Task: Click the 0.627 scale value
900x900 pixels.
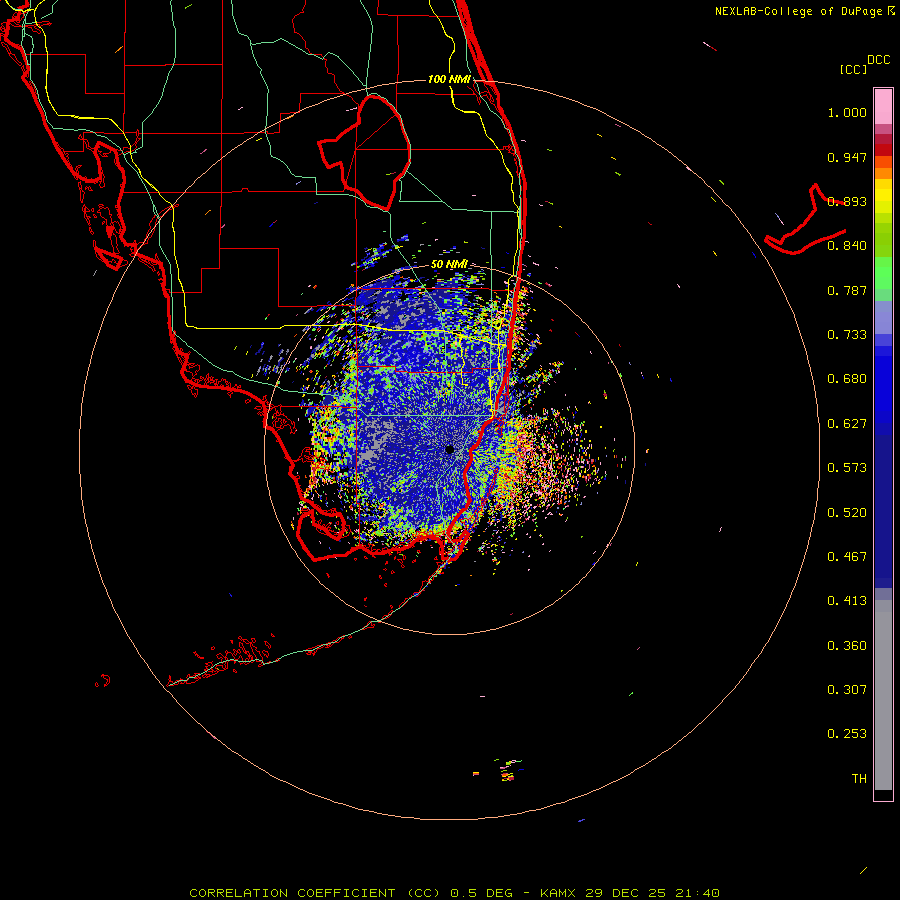Action: [x=847, y=424]
